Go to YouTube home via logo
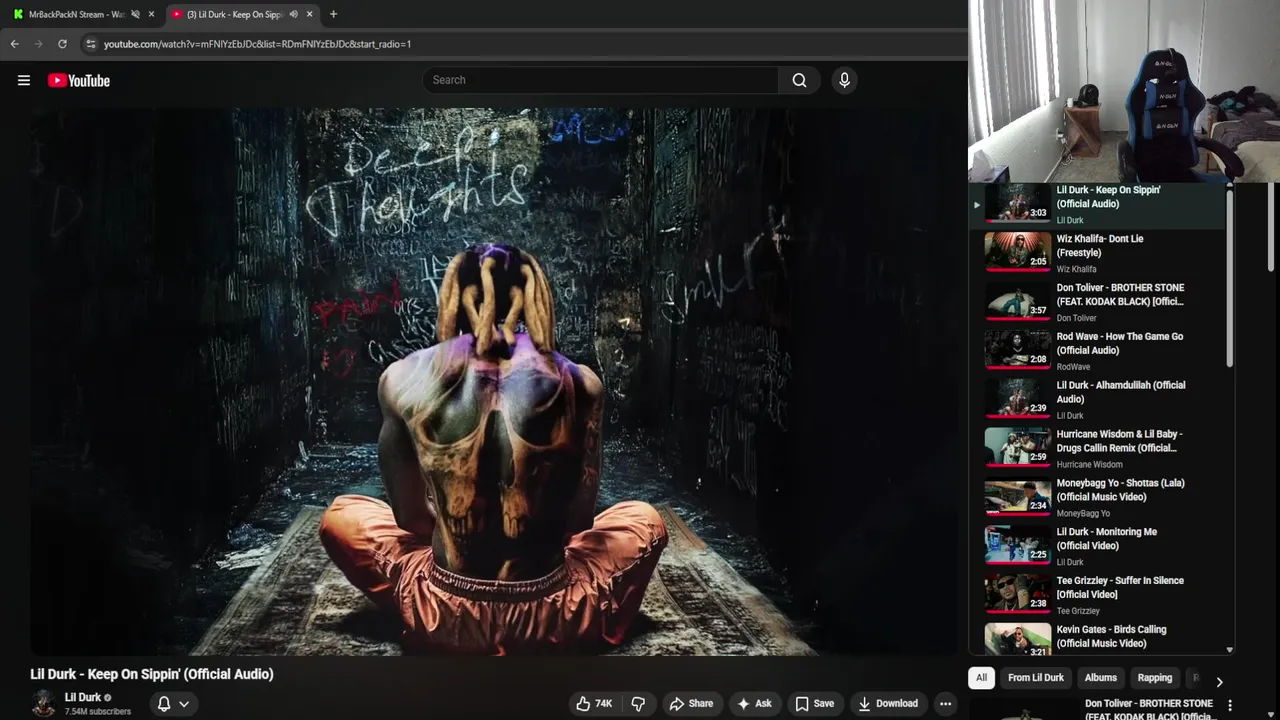This screenshot has height=720, width=1280. (79, 80)
